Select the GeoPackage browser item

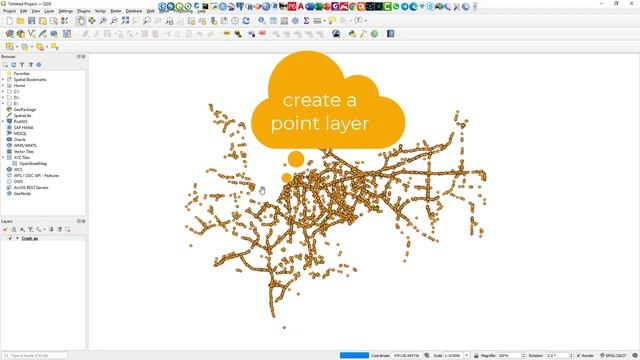click(x=25, y=110)
